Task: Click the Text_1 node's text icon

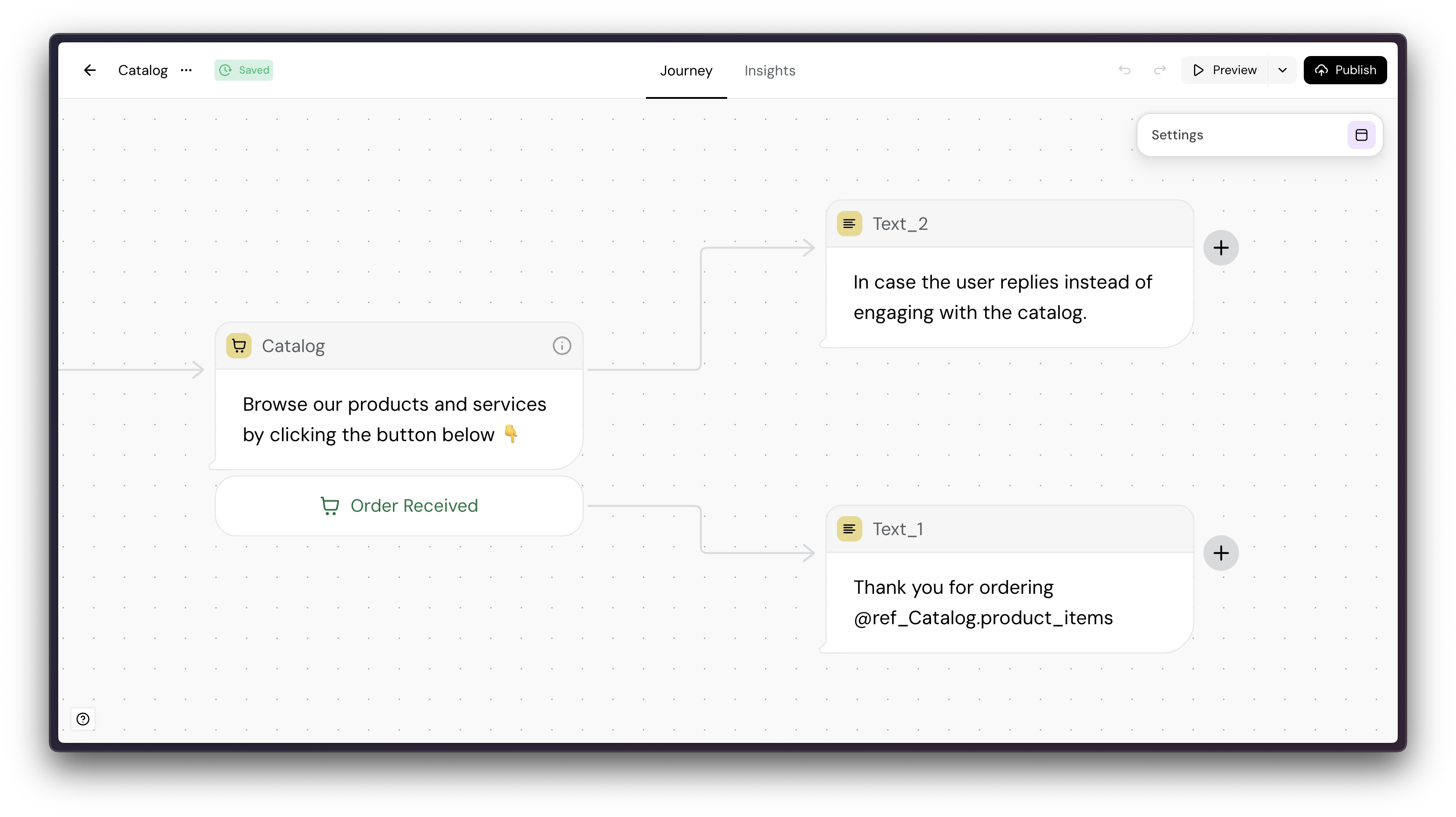Action: click(849, 529)
